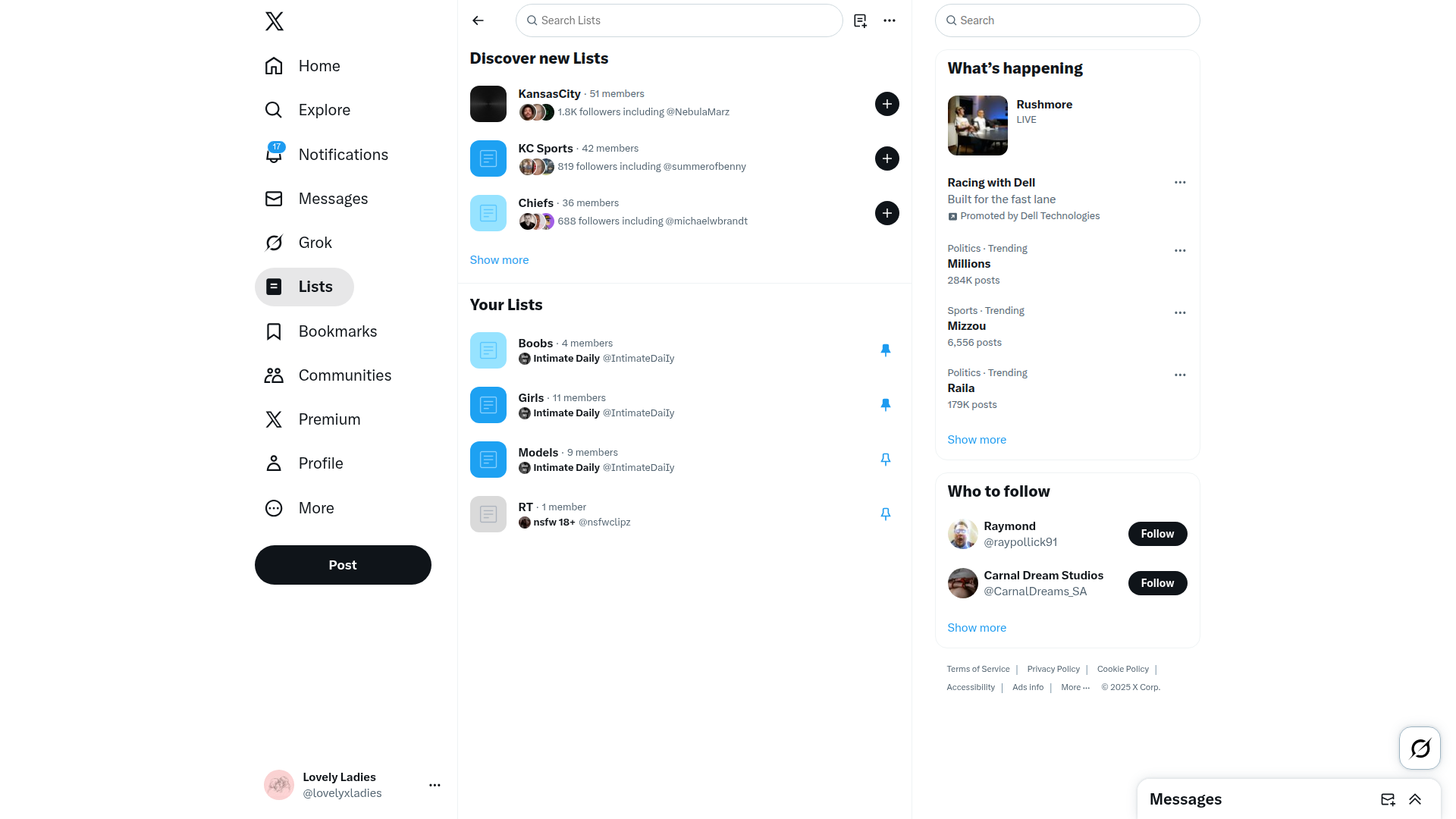Open the Rushmore LIVE thumbnail
1456x819 pixels.
click(x=977, y=126)
